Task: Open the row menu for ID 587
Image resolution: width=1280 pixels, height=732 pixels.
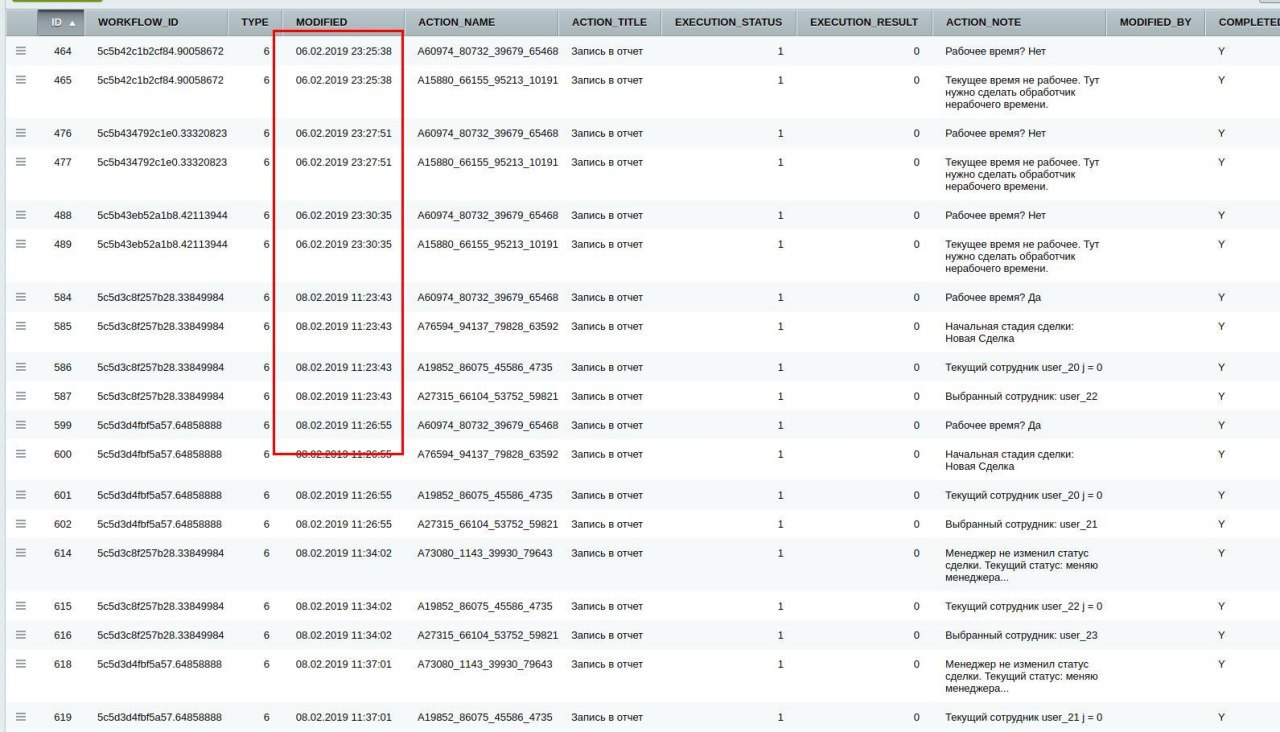Action: click(20, 395)
